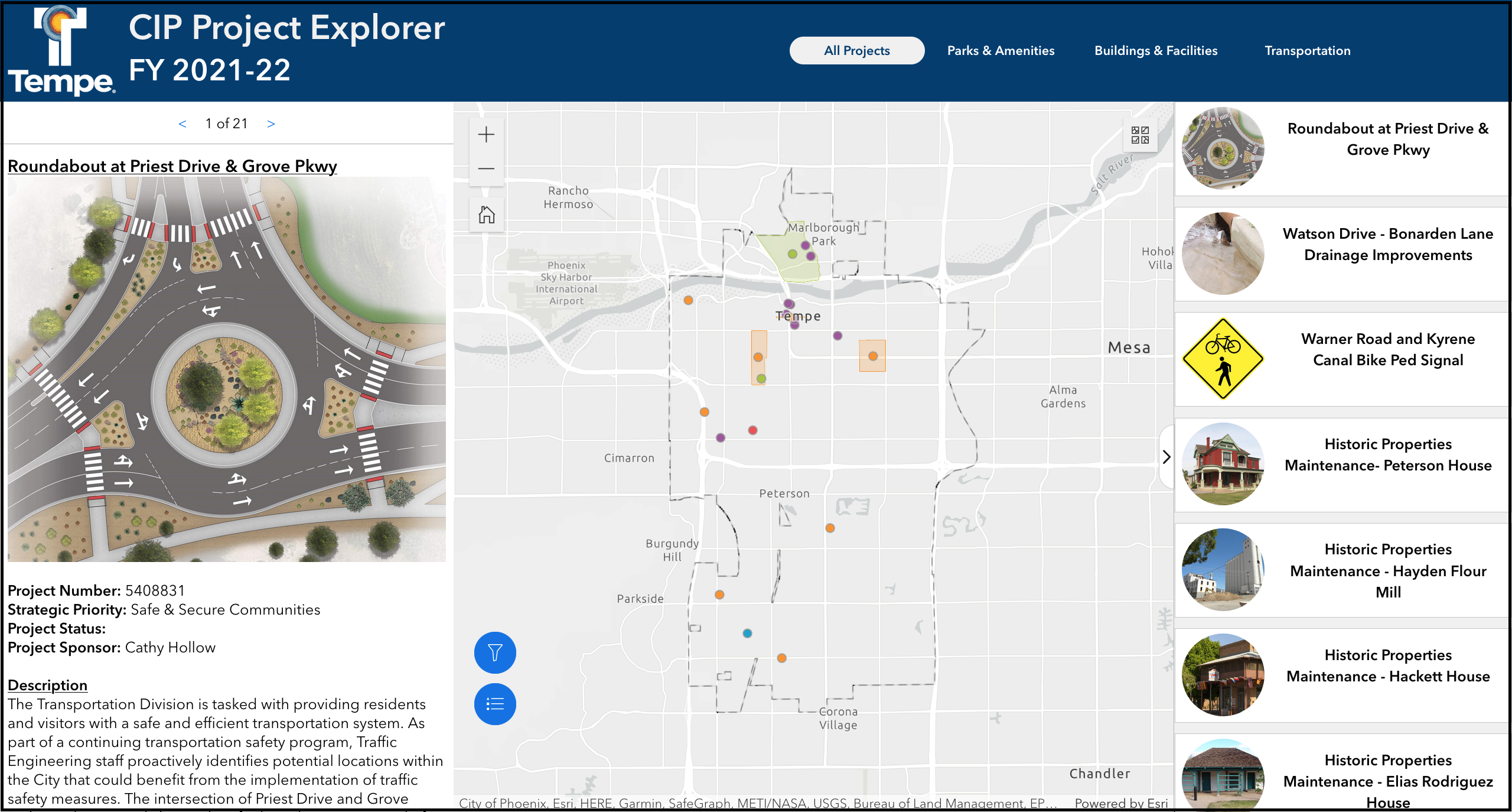The image size is (1512, 812).
Task: Click the Peterson House thumbnail photo
Action: point(1223,464)
